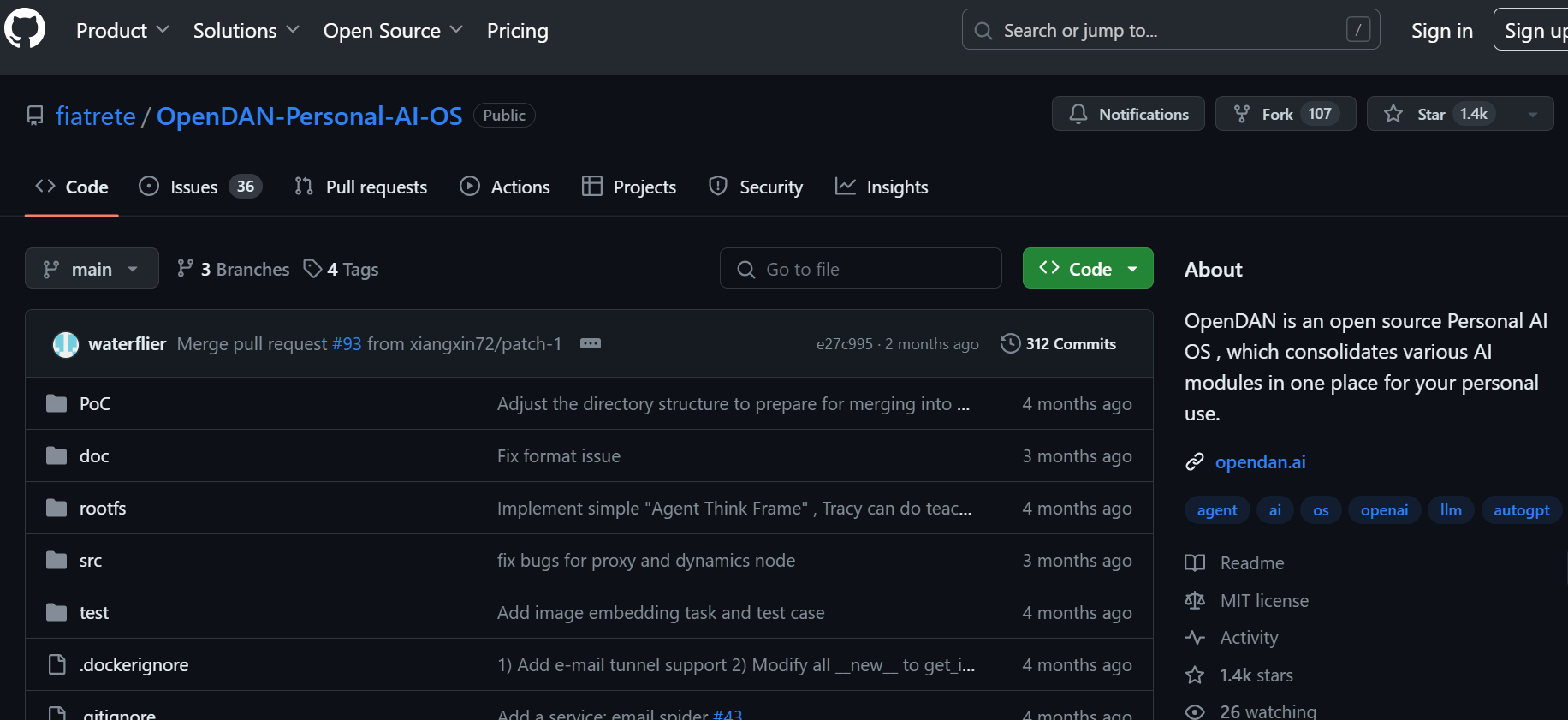The width and height of the screenshot is (1568, 720).
Task: Open 'Add image embedding task and test case' commit
Action: click(x=661, y=612)
